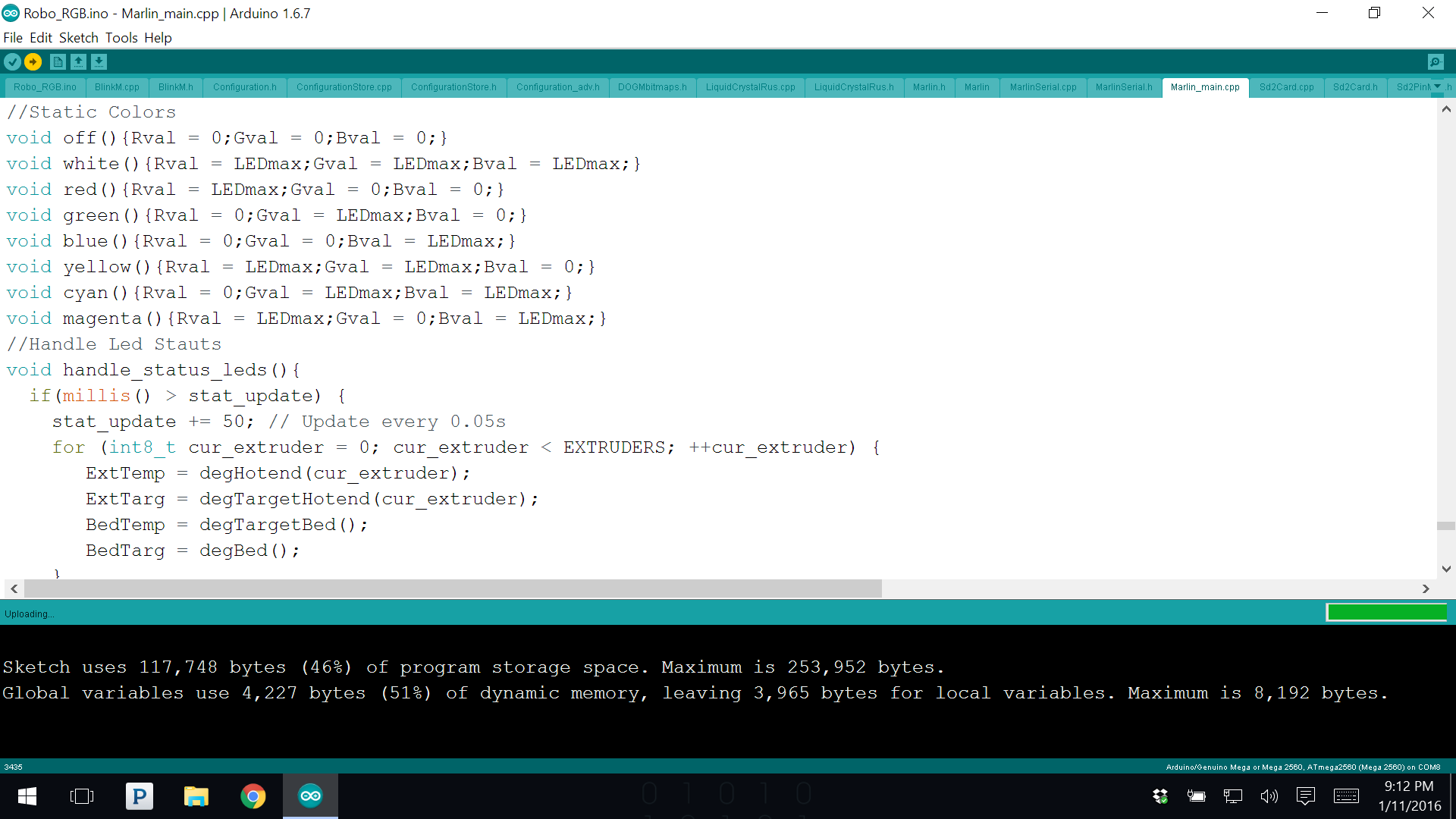
Task: Click the horizontal scrollbar thumb
Action: (453, 588)
